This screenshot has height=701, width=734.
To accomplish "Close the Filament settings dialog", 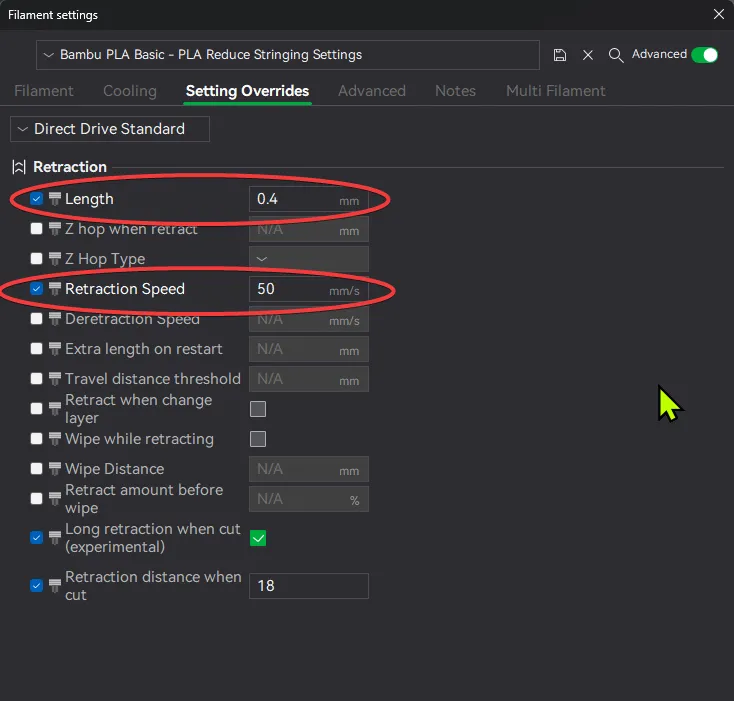I will [719, 14].
